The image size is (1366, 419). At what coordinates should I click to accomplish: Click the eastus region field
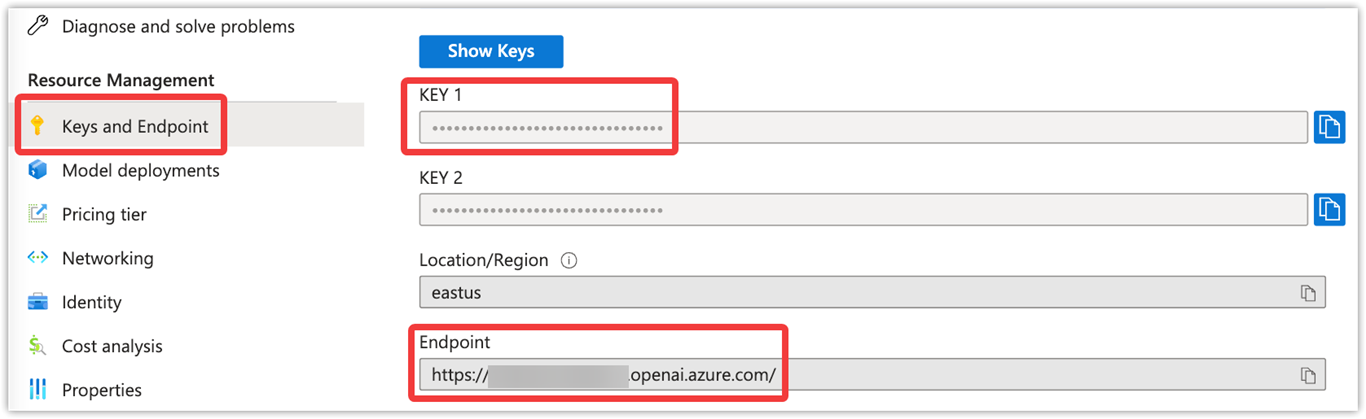(x=872, y=293)
